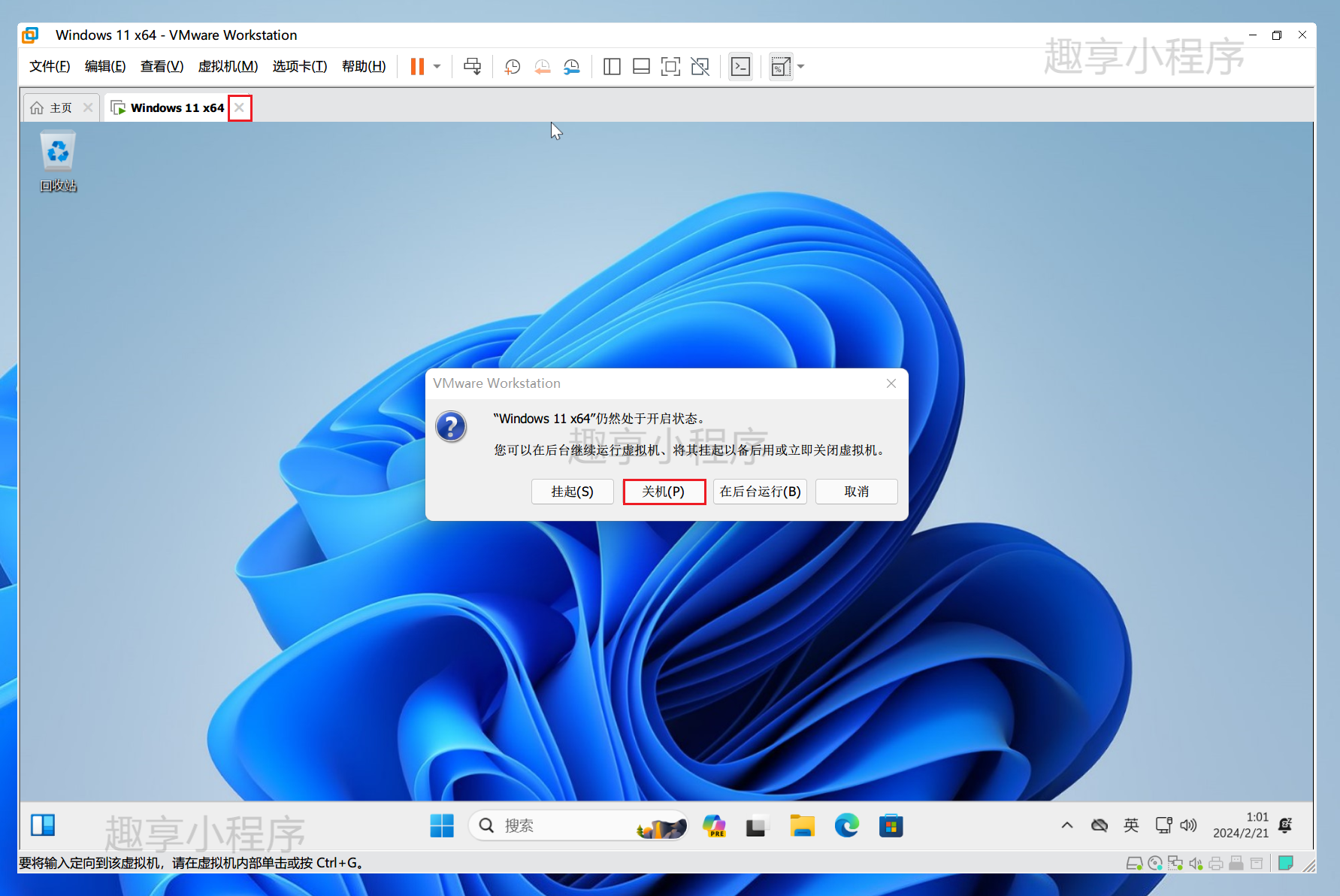Open the 查看(V) menu
This screenshot has height=896, width=1340.
tap(162, 66)
